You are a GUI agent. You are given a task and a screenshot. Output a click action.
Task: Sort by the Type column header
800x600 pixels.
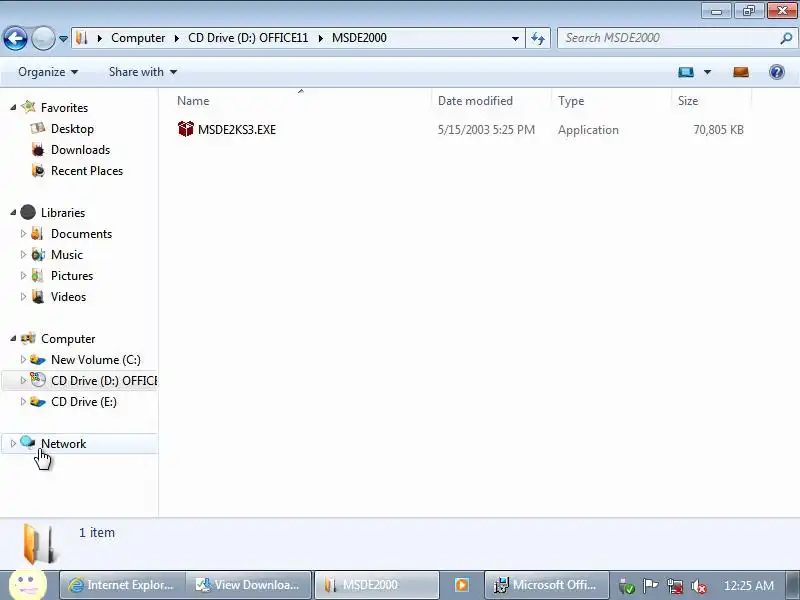pyautogui.click(x=611, y=101)
